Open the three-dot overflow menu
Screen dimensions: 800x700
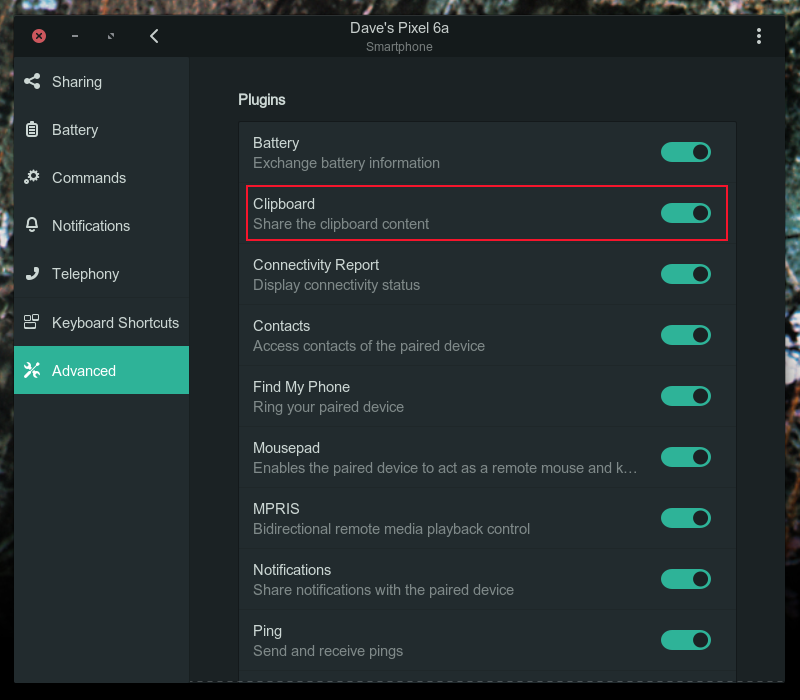pyautogui.click(x=759, y=36)
